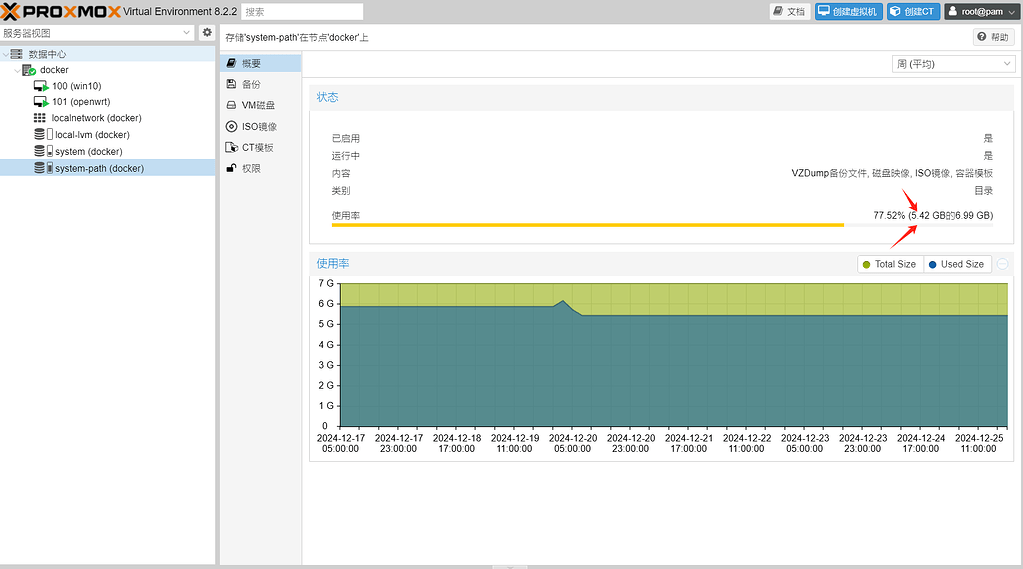Open the root@pam user menu arrow

1012,12
